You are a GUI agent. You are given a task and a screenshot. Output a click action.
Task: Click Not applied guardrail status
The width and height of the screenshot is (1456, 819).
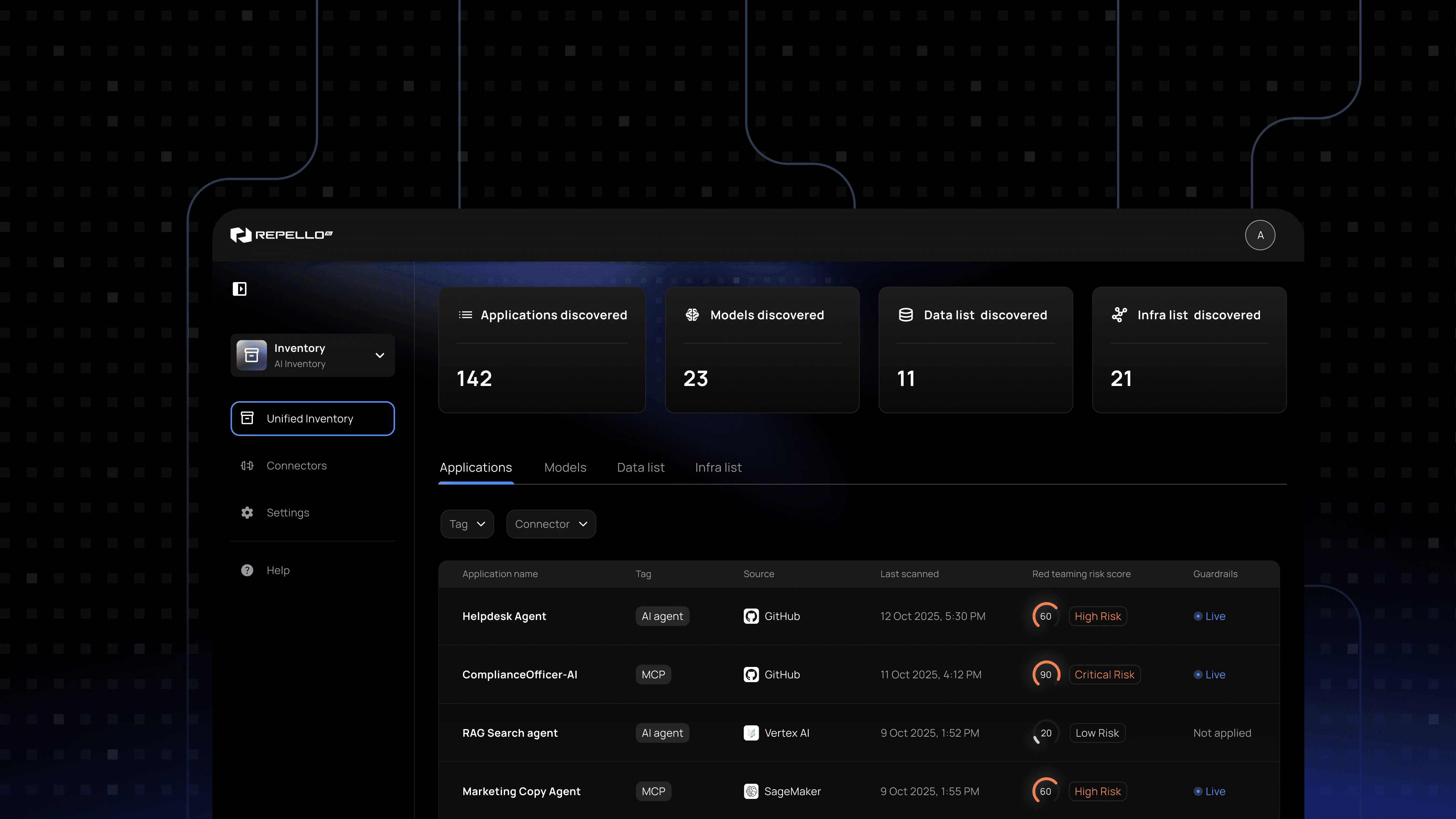tap(1222, 733)
